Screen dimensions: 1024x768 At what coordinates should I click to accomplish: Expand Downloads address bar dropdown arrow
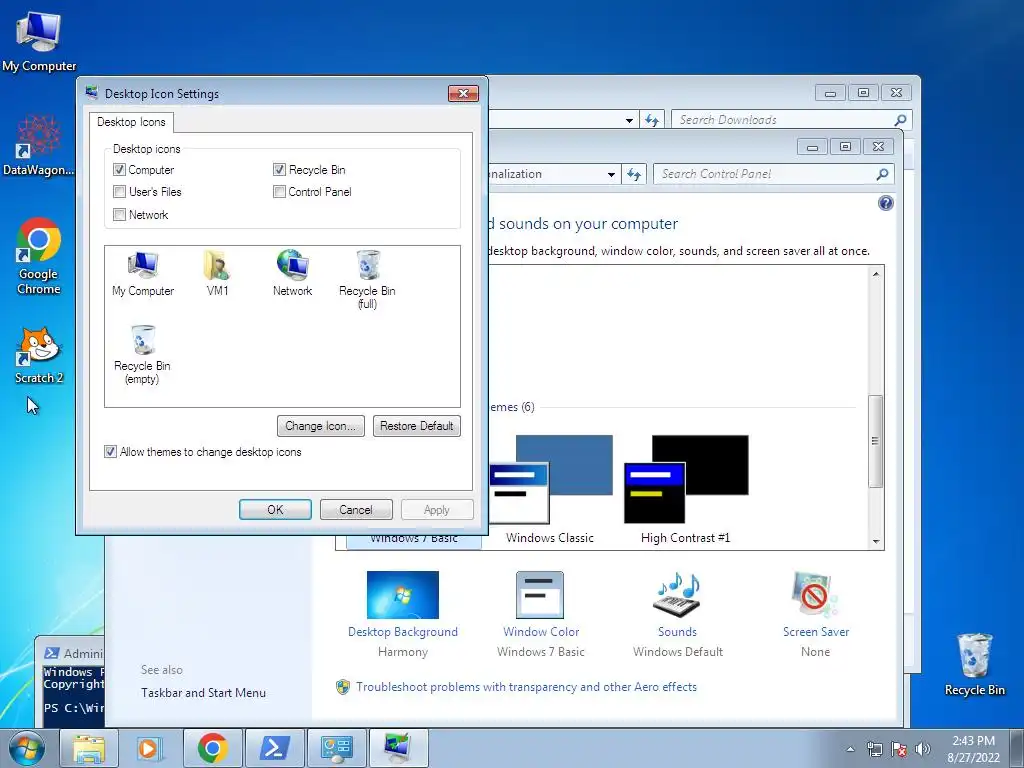pos(629,120)
